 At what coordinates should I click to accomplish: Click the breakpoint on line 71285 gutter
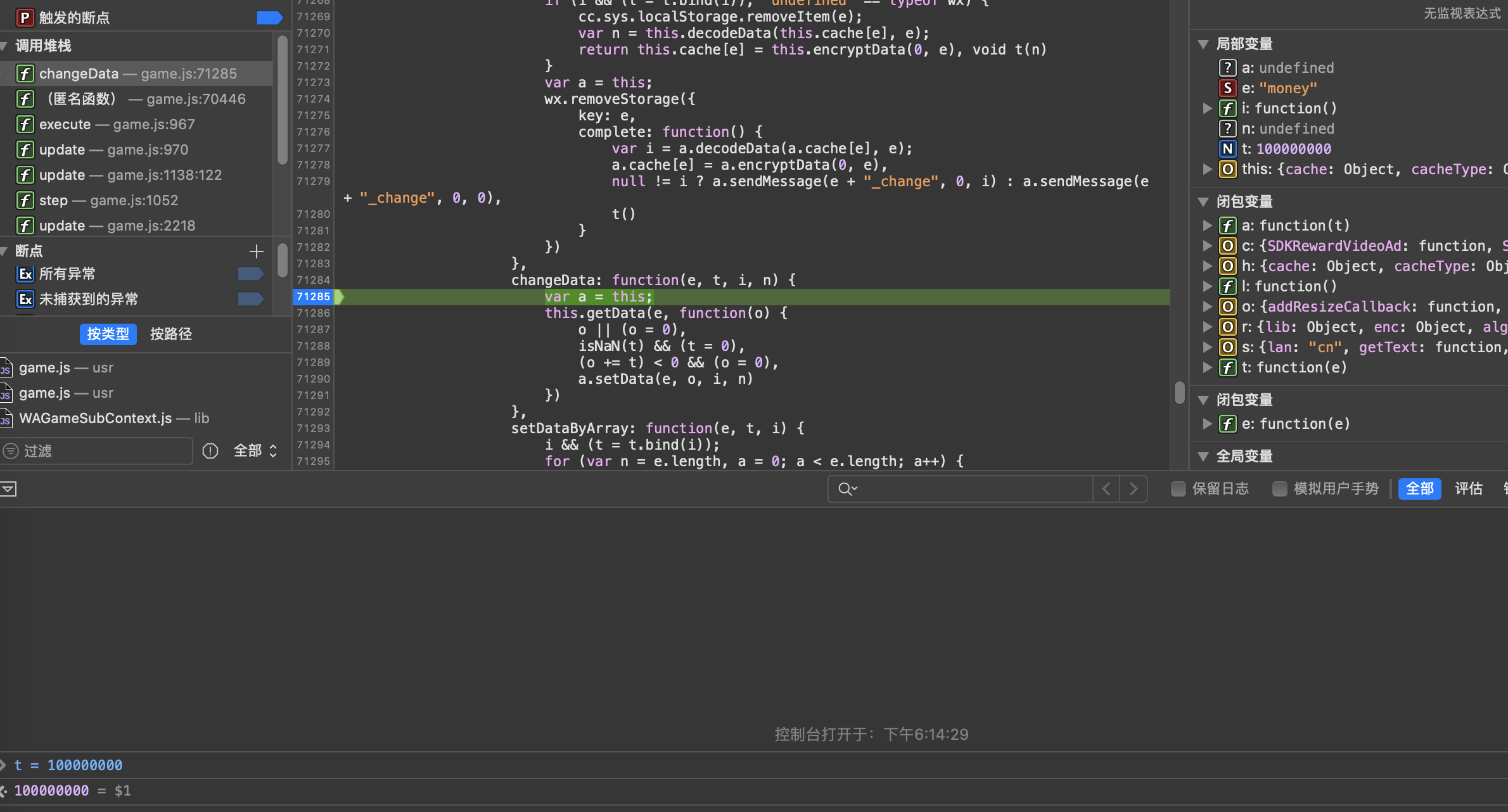314,296
